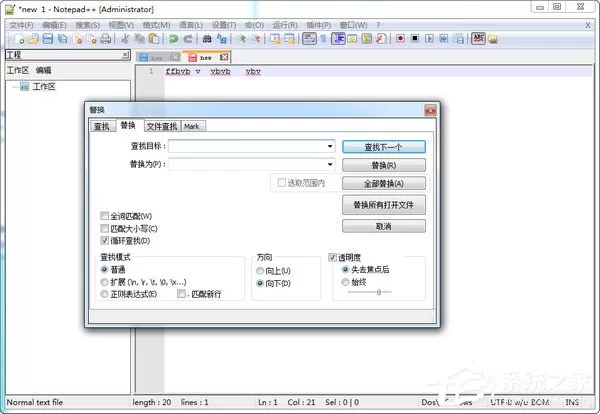Click the 全部替换(A) button
The height and width of the screenshot is (414, 600).
384,184
